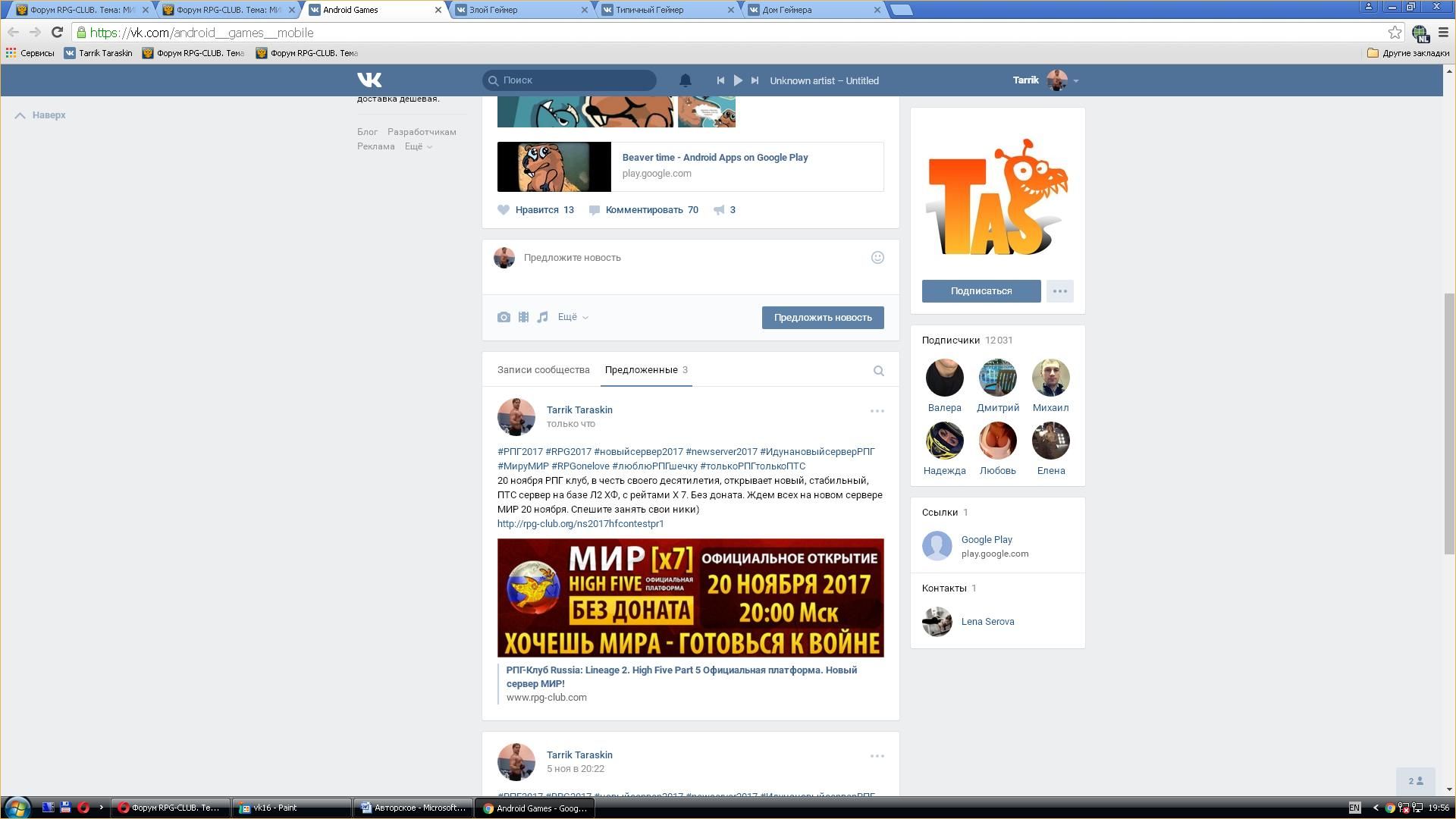
Task: Open subscriber Надежда profile
Action: 944,441
